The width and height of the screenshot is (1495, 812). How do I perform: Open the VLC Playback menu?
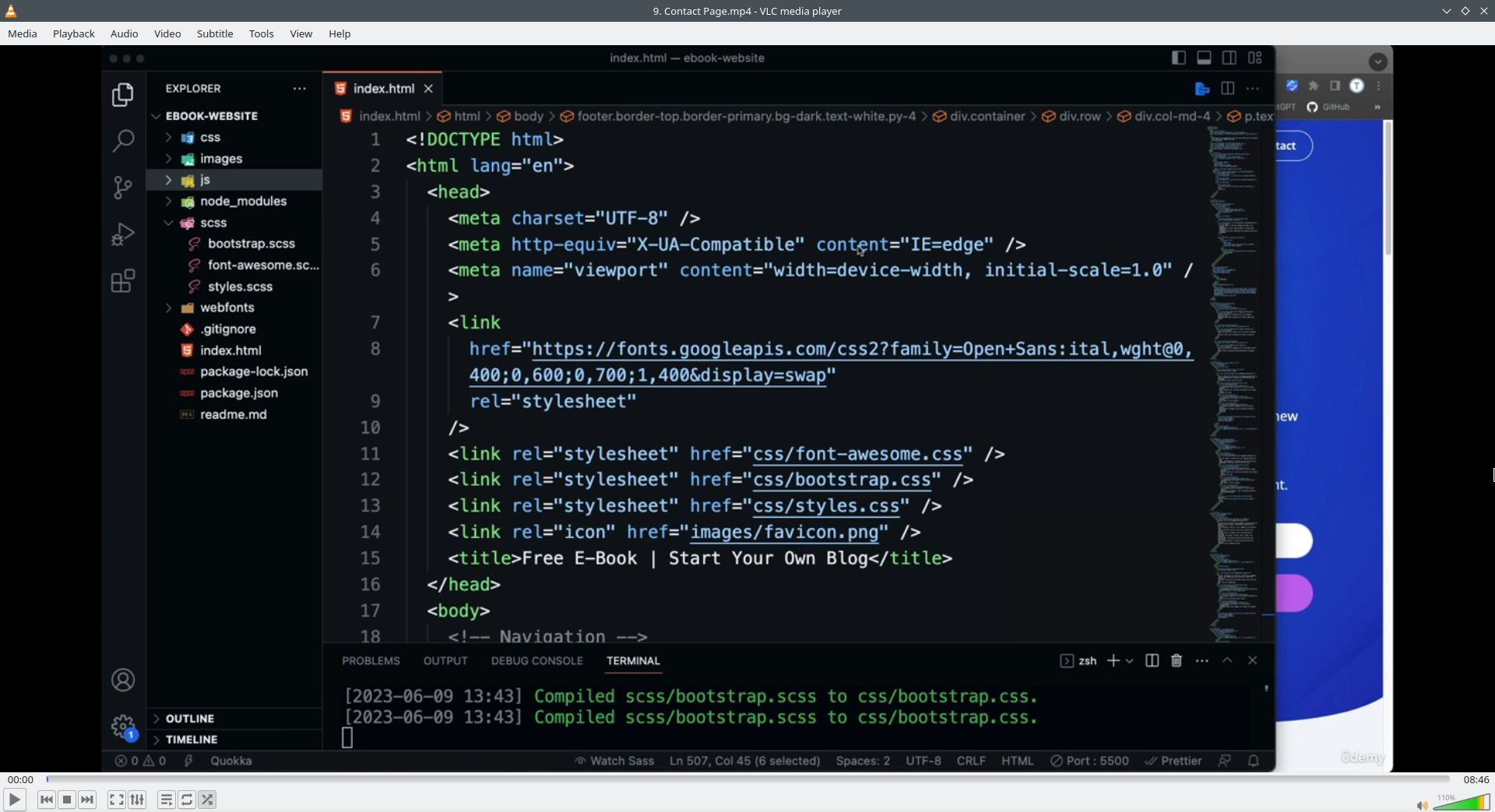[x=74, y=33]
